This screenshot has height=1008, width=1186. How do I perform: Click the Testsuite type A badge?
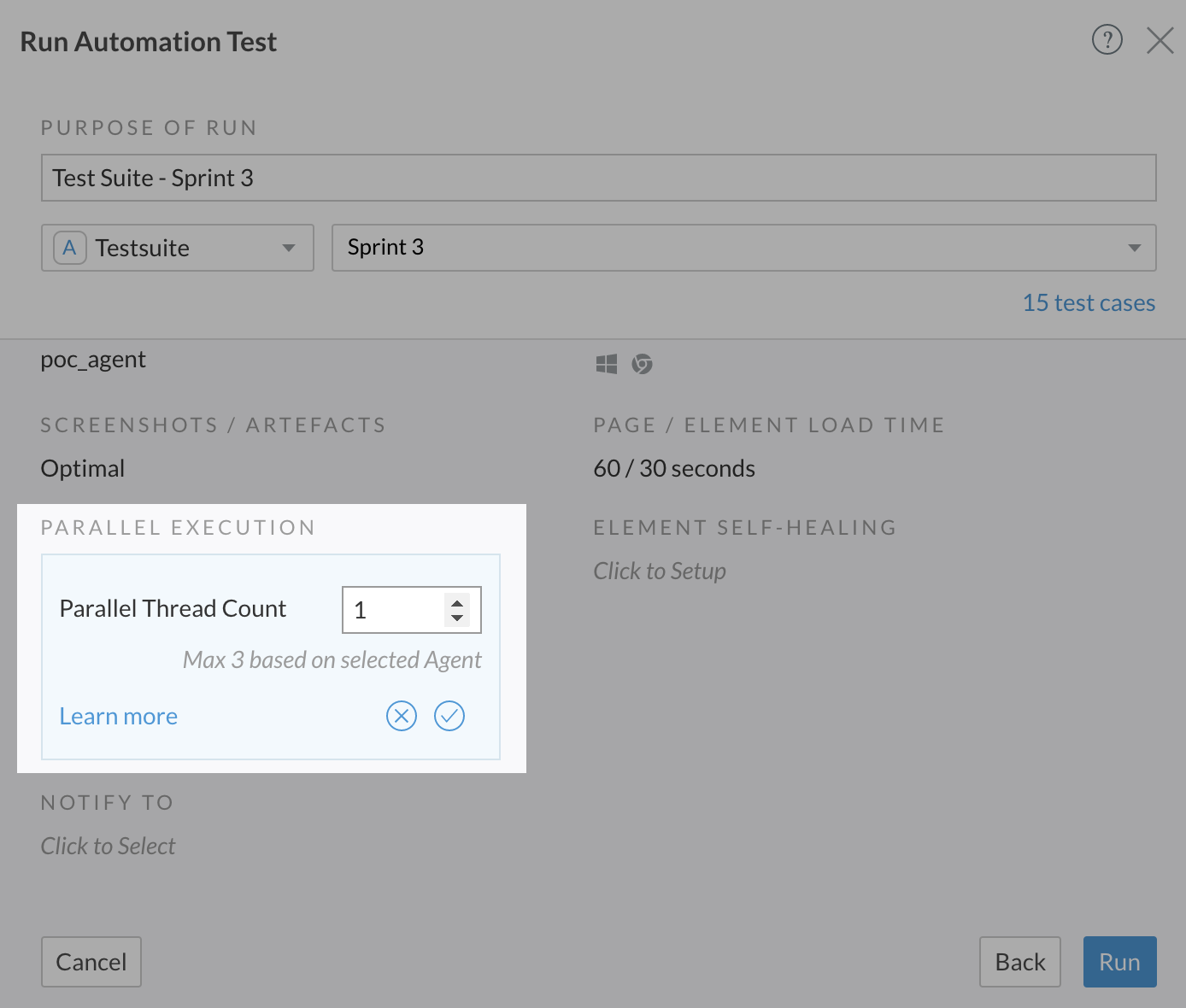[x=70, y=248]
